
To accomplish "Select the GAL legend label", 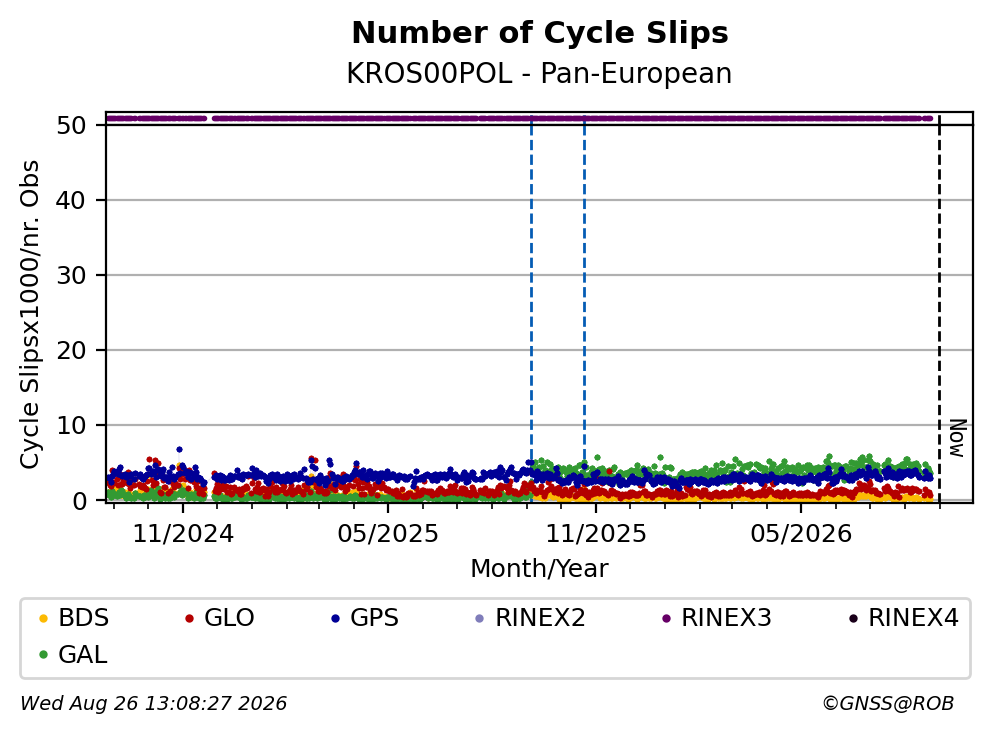I will coord(83,655).
